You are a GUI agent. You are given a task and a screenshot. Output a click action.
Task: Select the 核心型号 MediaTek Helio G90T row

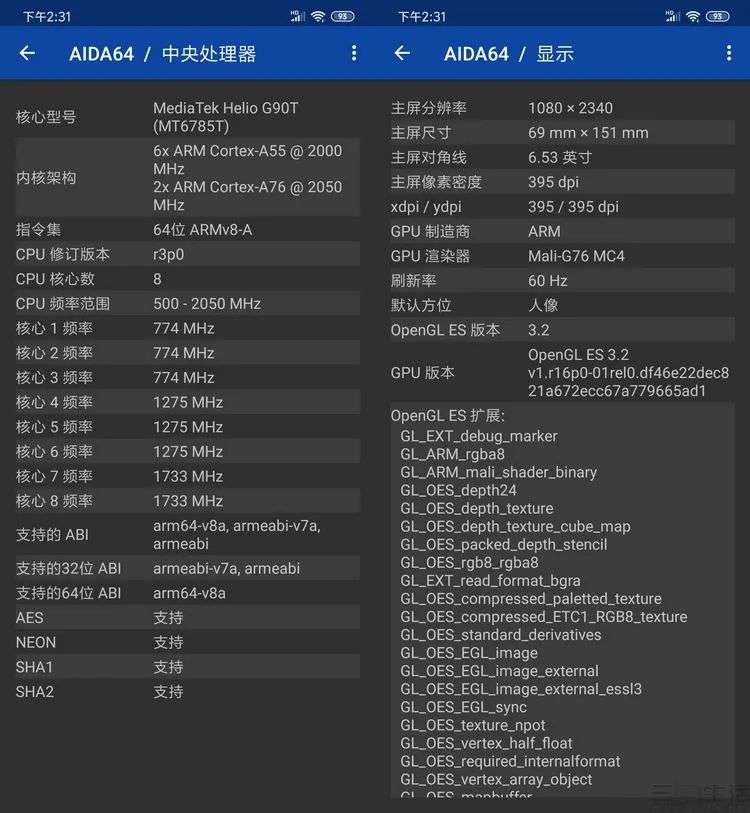click(188, 117)
